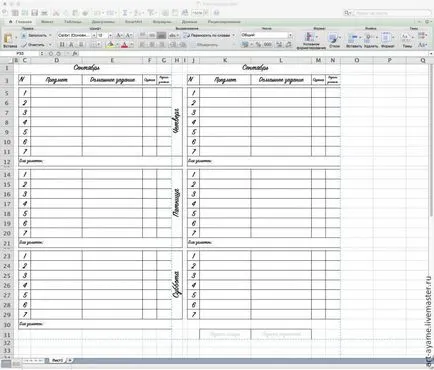Click Условное форматирование button

click(x=311, y=40)
